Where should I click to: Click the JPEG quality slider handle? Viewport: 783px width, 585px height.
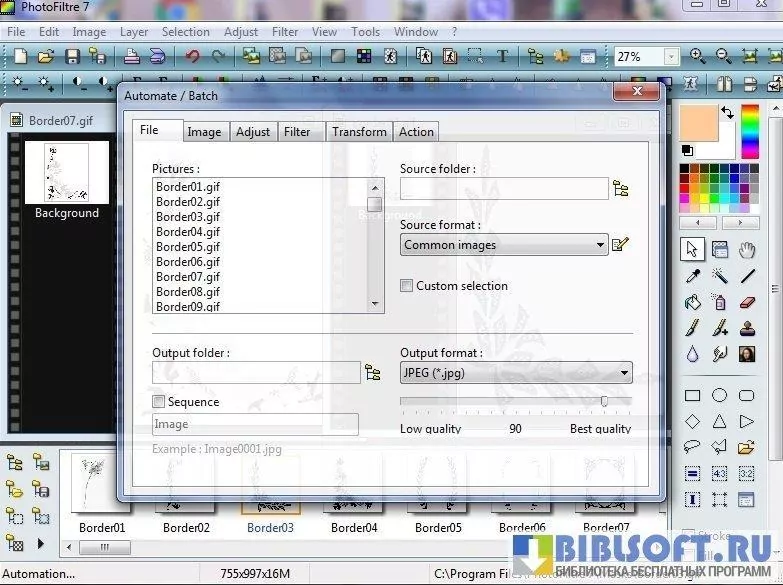604,401
